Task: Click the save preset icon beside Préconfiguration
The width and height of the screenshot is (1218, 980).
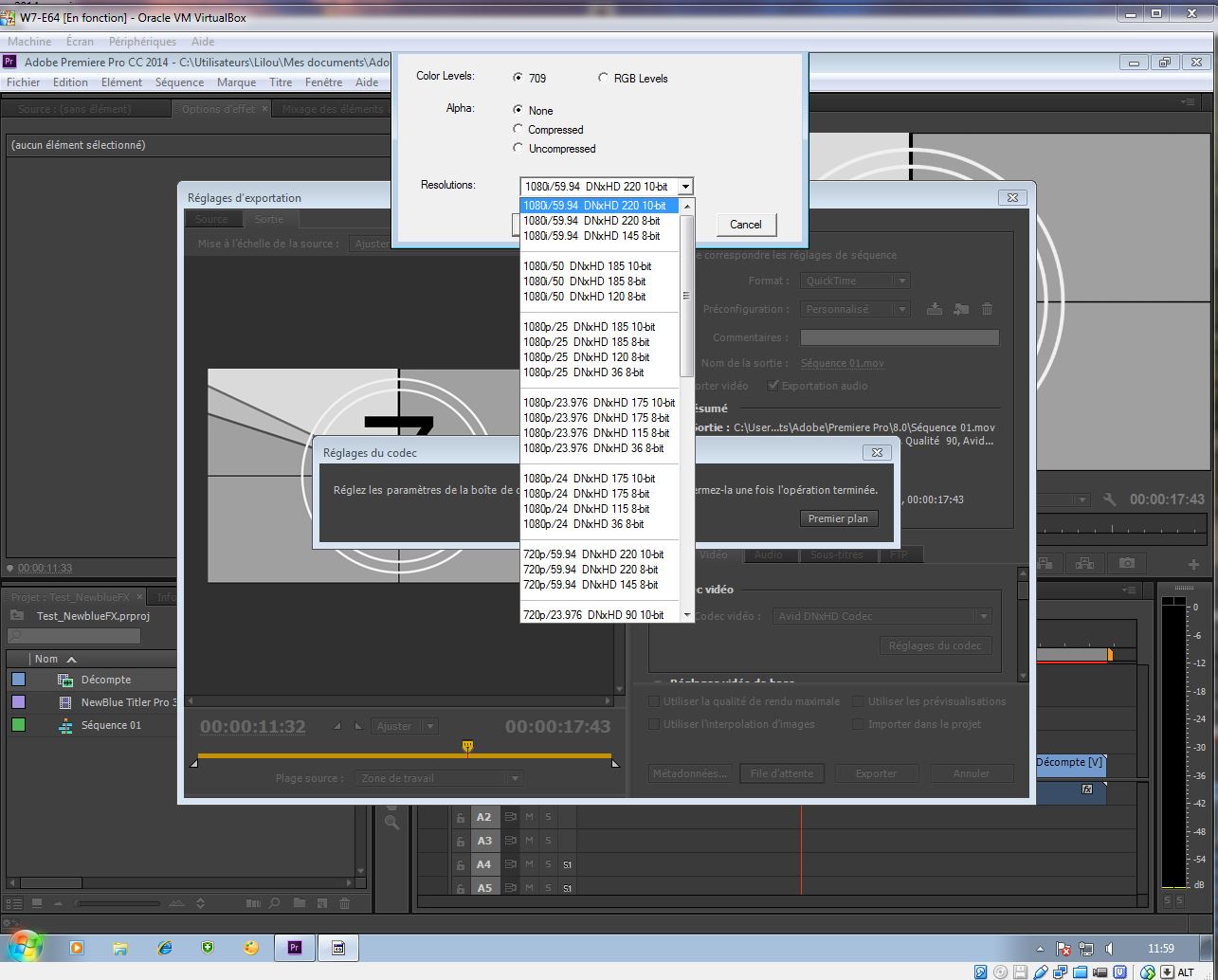Action: click(x=935, y=309)
